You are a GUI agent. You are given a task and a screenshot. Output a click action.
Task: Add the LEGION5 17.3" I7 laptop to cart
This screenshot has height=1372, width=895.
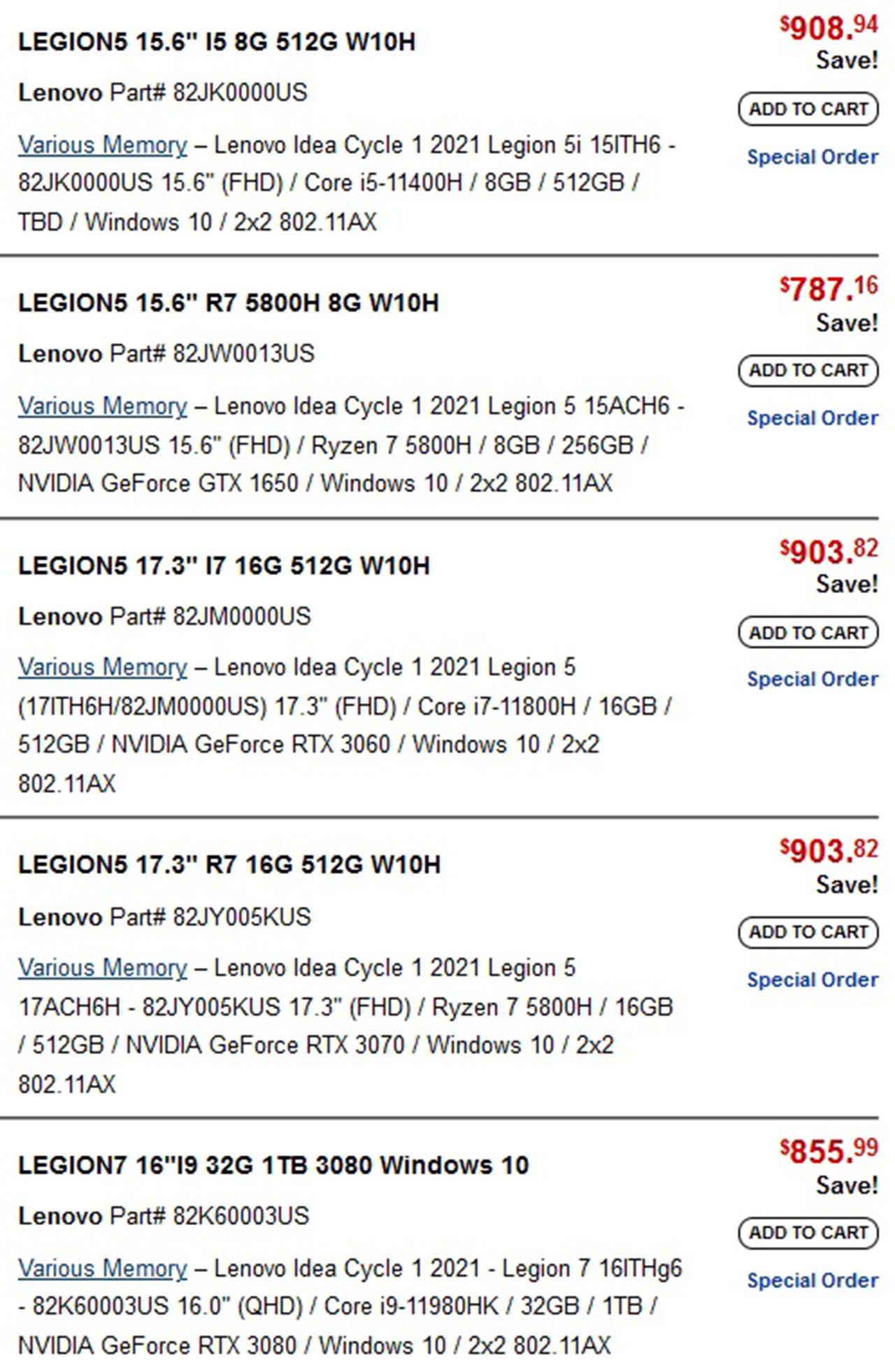[808, 632]
